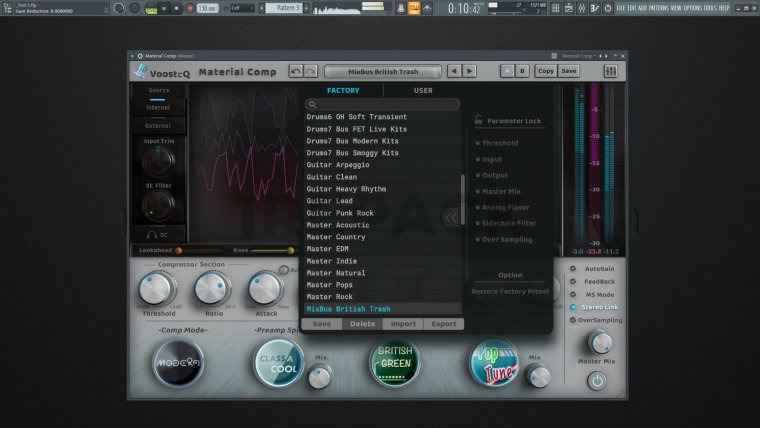Select the Guitar Heavy Rhythm preset

[346, 189]
